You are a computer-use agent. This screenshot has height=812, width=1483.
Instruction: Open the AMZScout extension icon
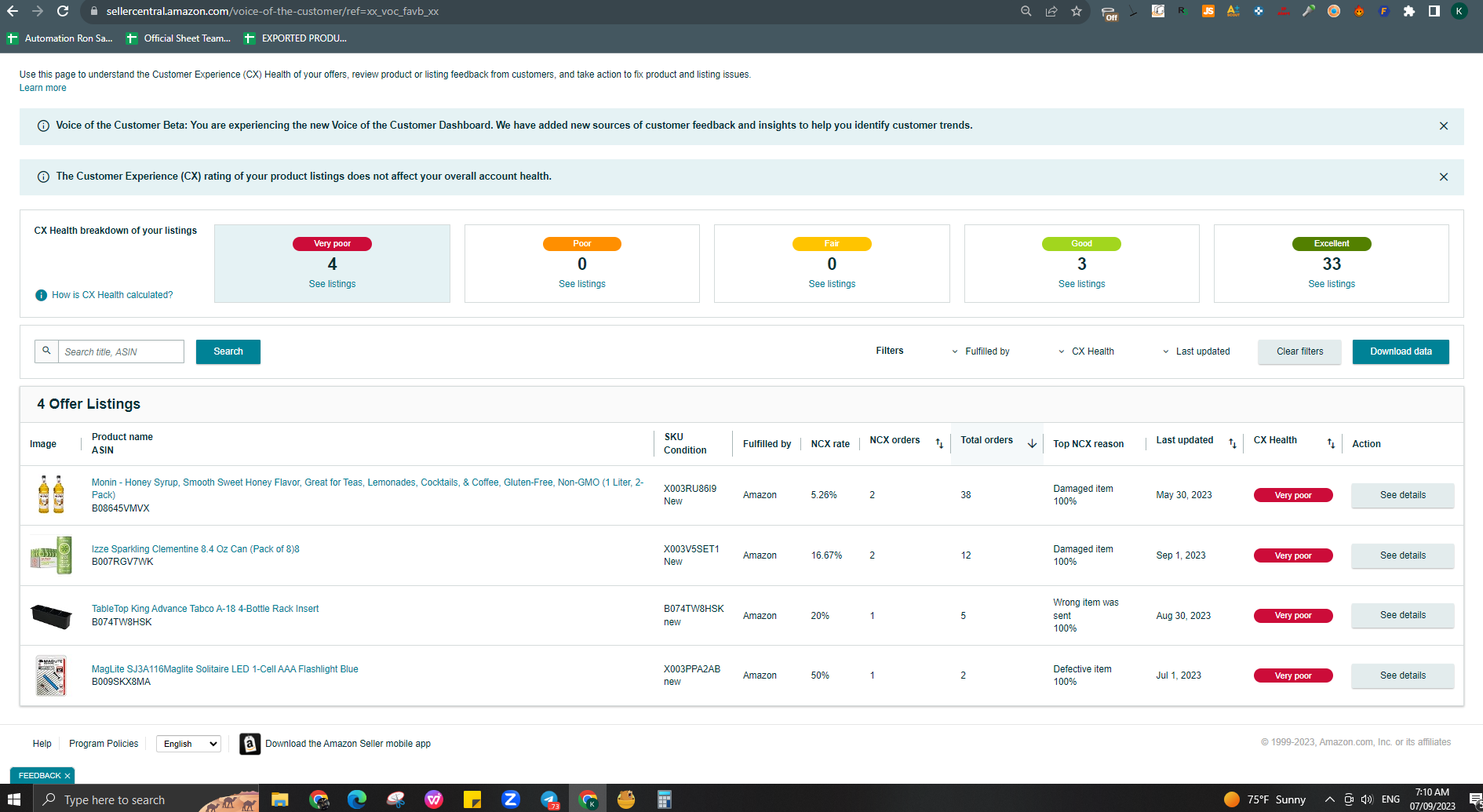tap(1233, 11)
